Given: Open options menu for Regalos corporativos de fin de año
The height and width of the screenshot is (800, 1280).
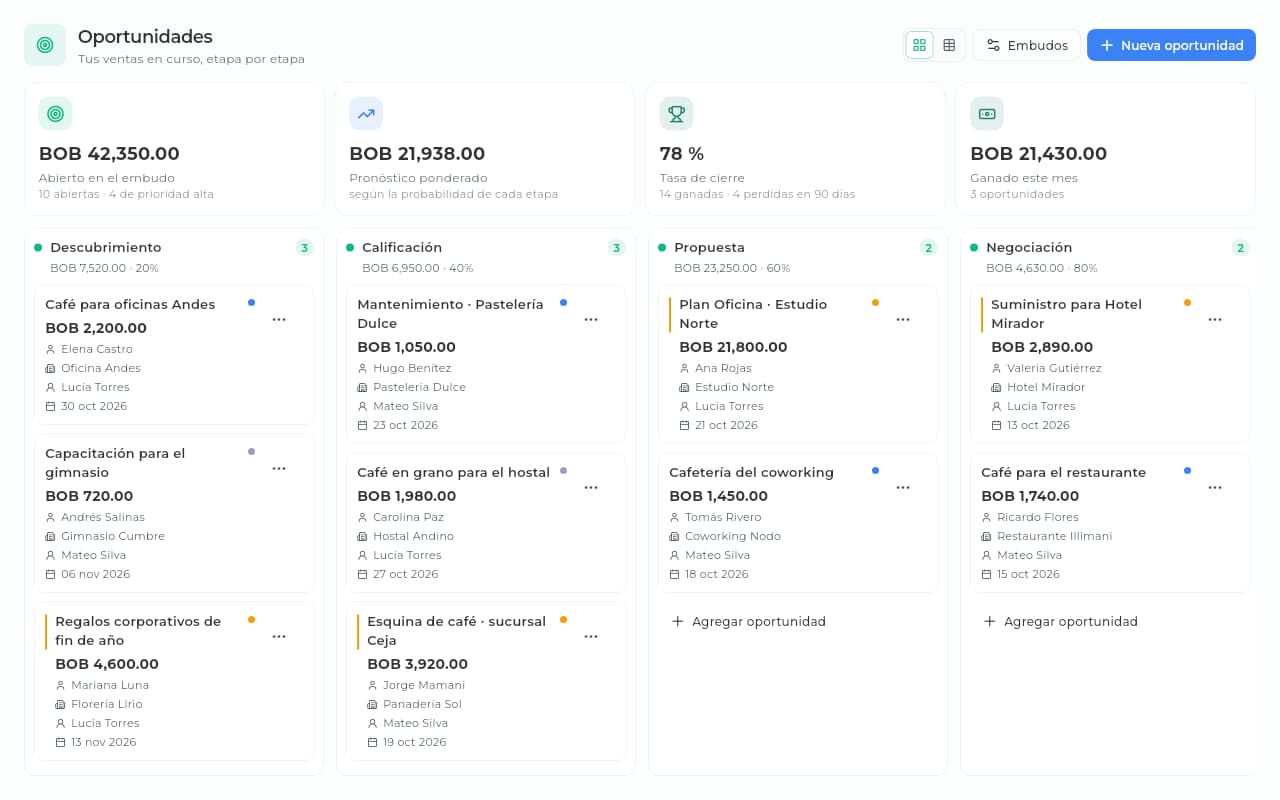Looking at the screenshot, I should coord(279,636).
